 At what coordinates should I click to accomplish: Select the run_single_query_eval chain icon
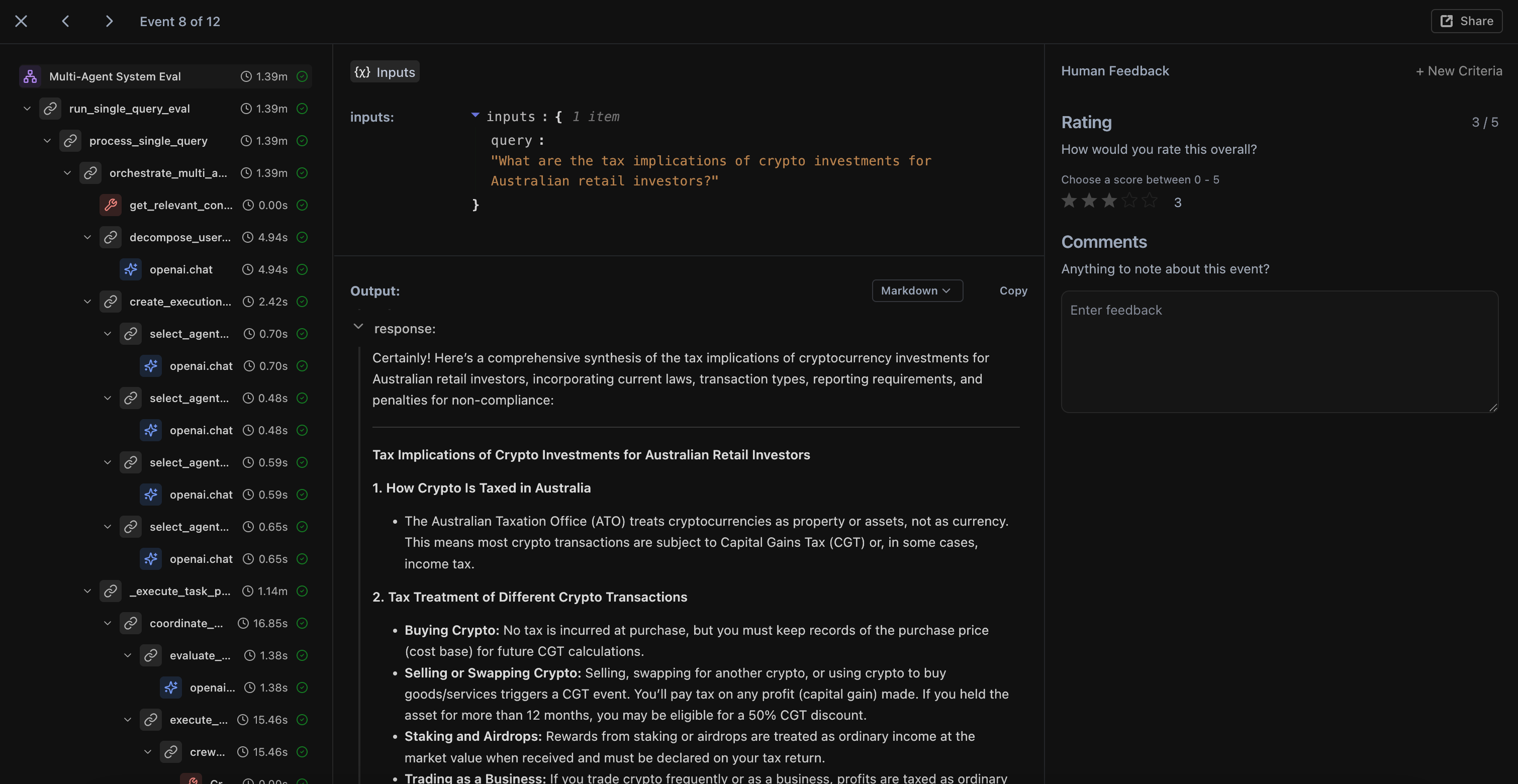point(50,109)
